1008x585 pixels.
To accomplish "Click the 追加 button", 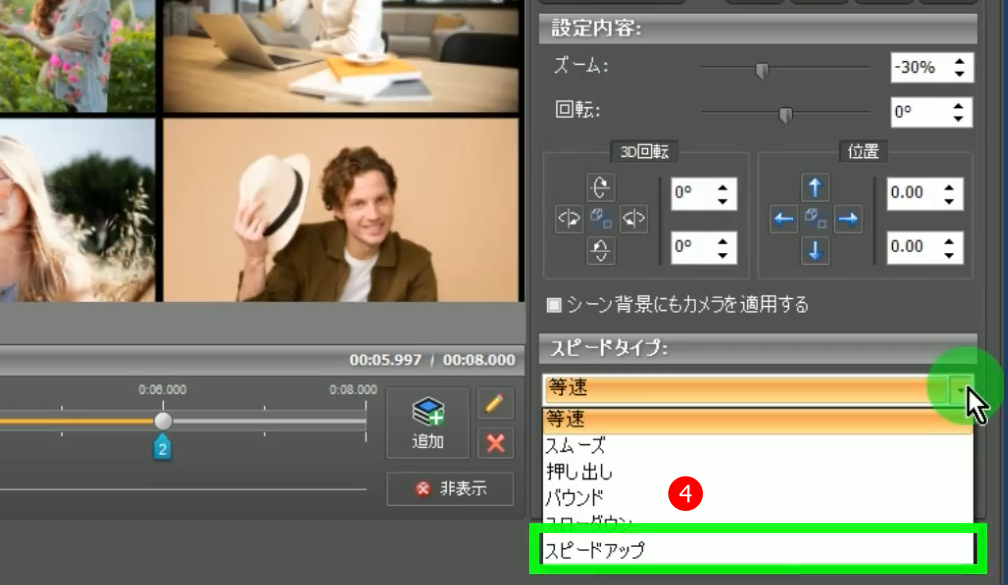I will (x=428, y=422).
